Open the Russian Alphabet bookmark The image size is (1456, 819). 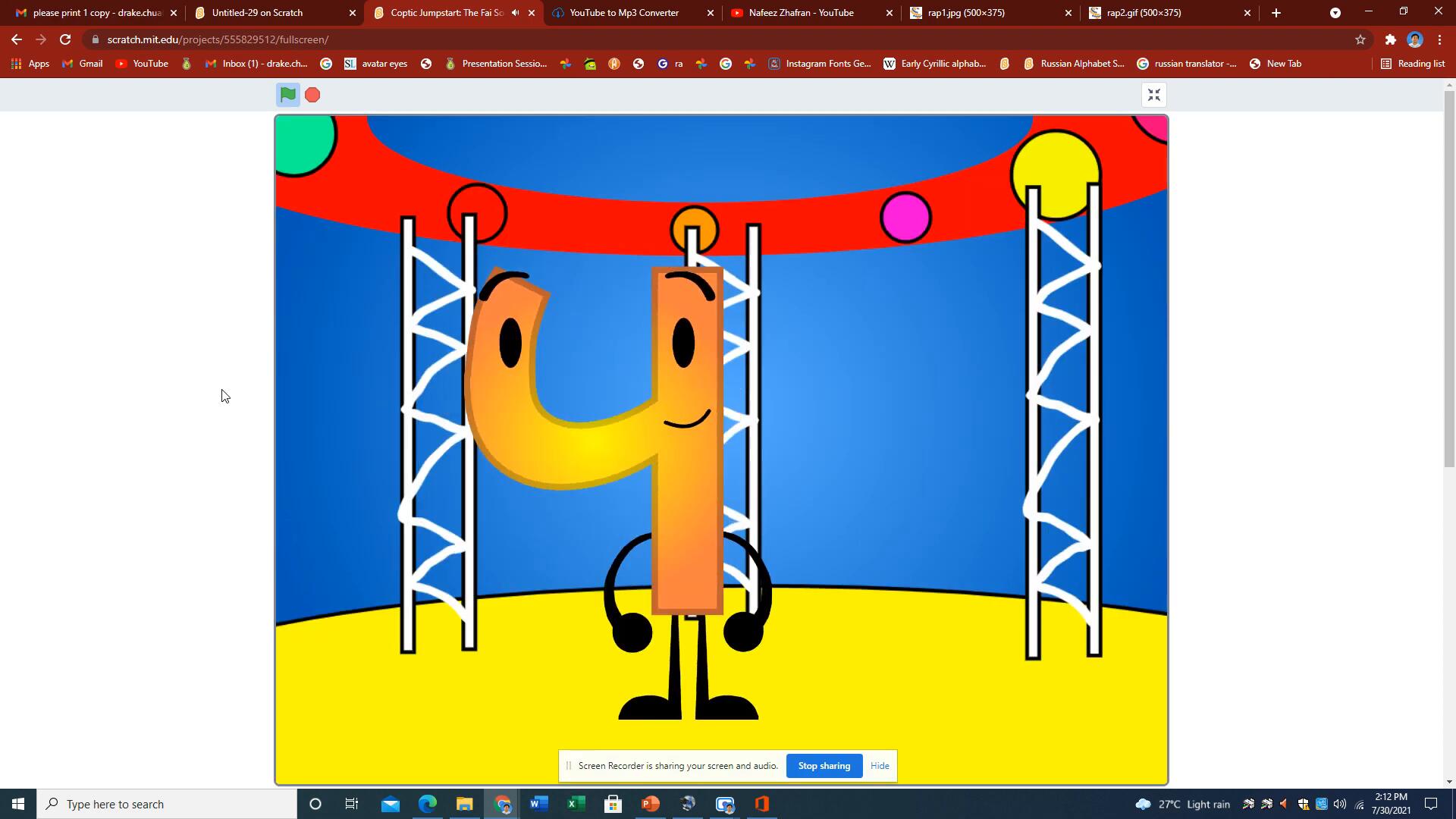point(1074,64)
